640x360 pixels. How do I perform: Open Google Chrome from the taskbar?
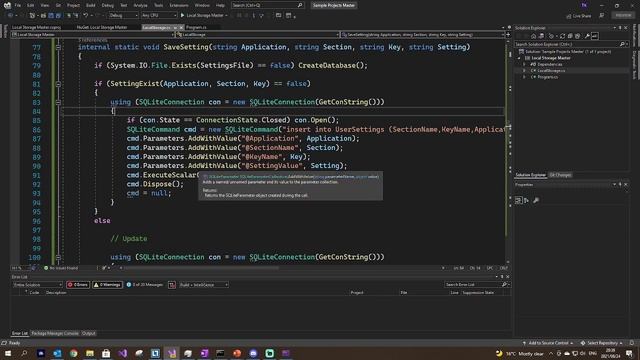pos(73,353)
